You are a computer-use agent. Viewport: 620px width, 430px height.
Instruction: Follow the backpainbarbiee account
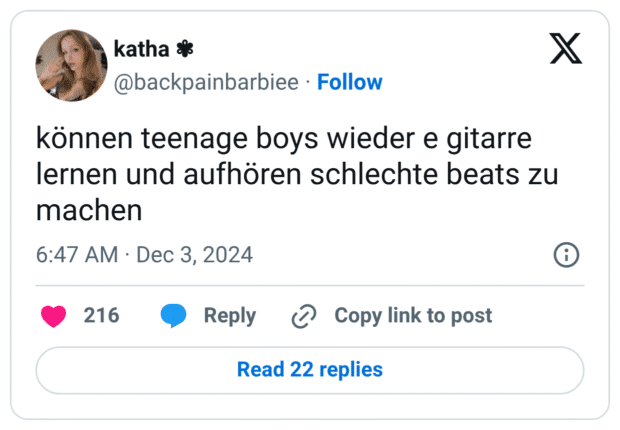tap(350, 82)
